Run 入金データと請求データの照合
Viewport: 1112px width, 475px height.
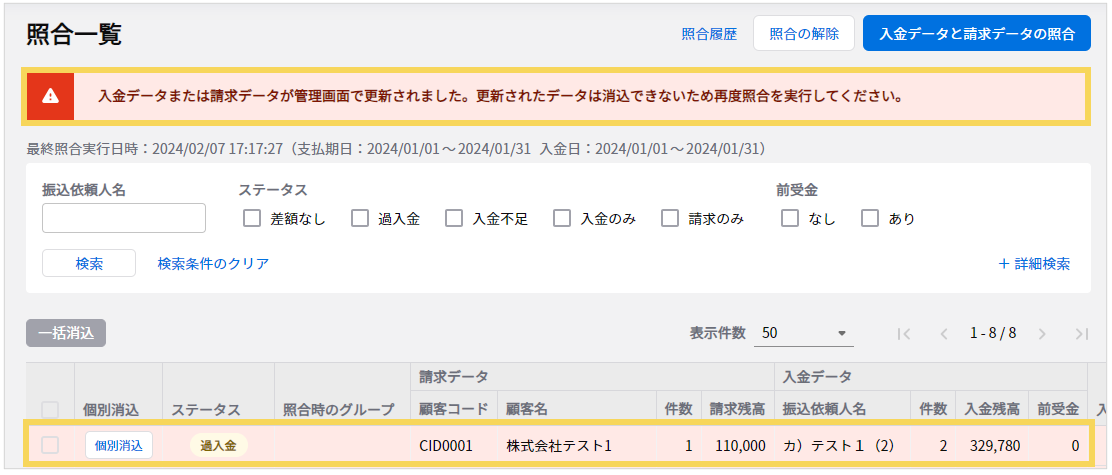[x=976, y=33]
